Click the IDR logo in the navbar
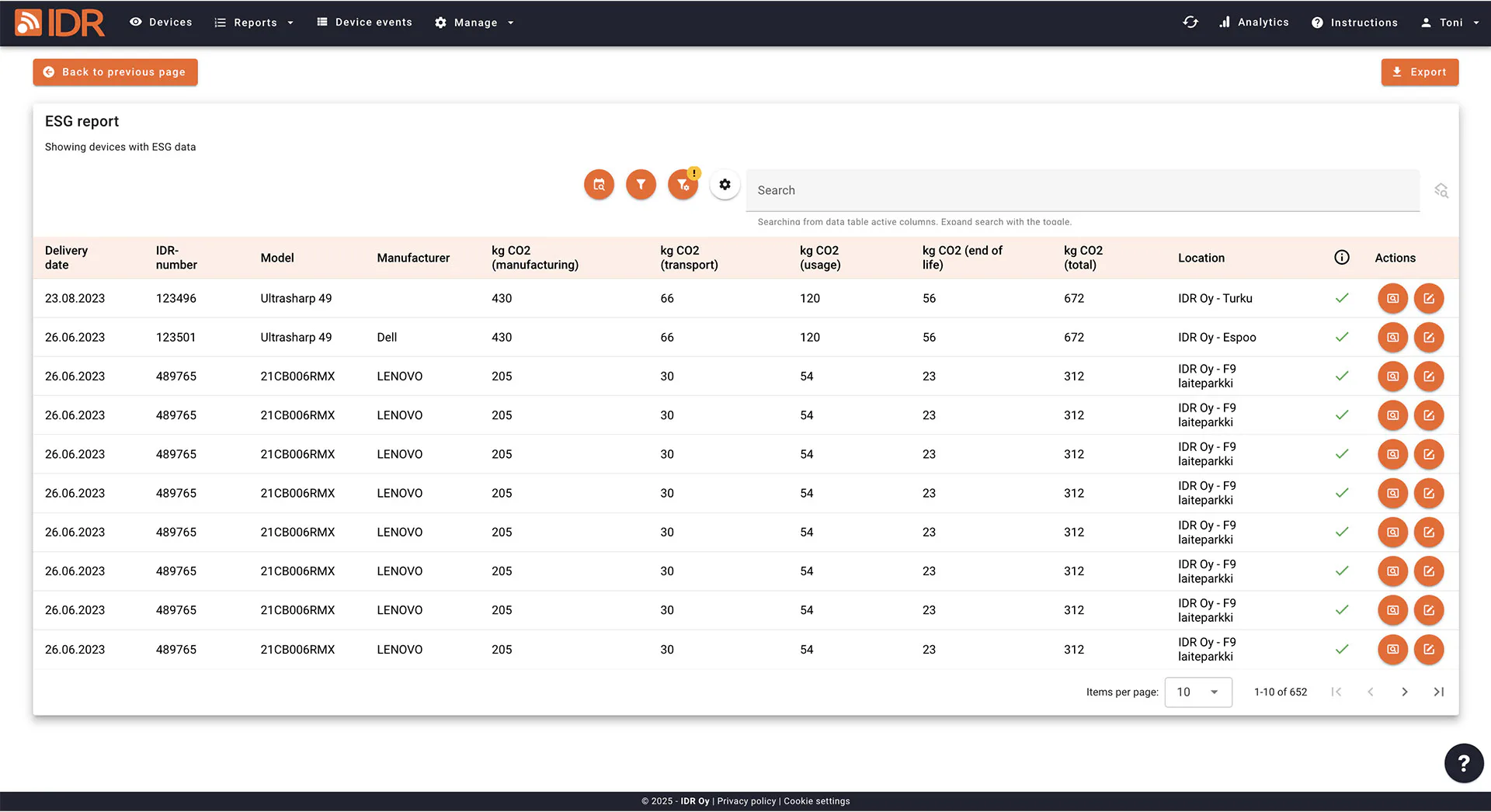The image size is (1491, 812). [60, 23]
